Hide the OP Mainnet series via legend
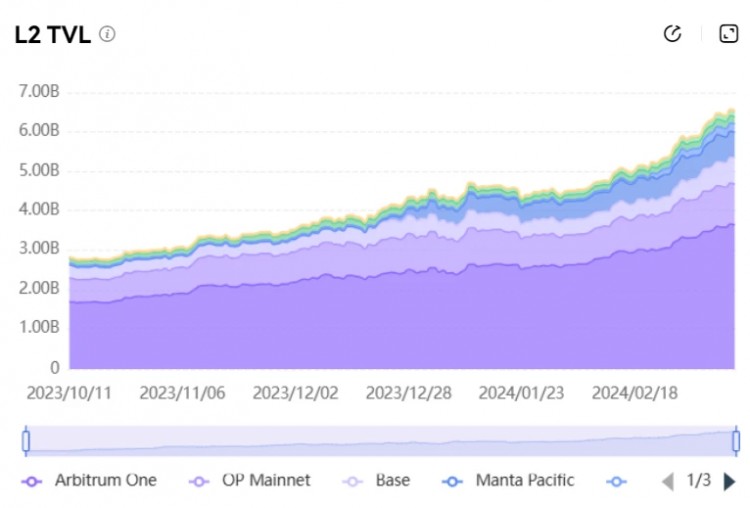The image size is (750, 508). pyautogui.click(x=250, y=481)
